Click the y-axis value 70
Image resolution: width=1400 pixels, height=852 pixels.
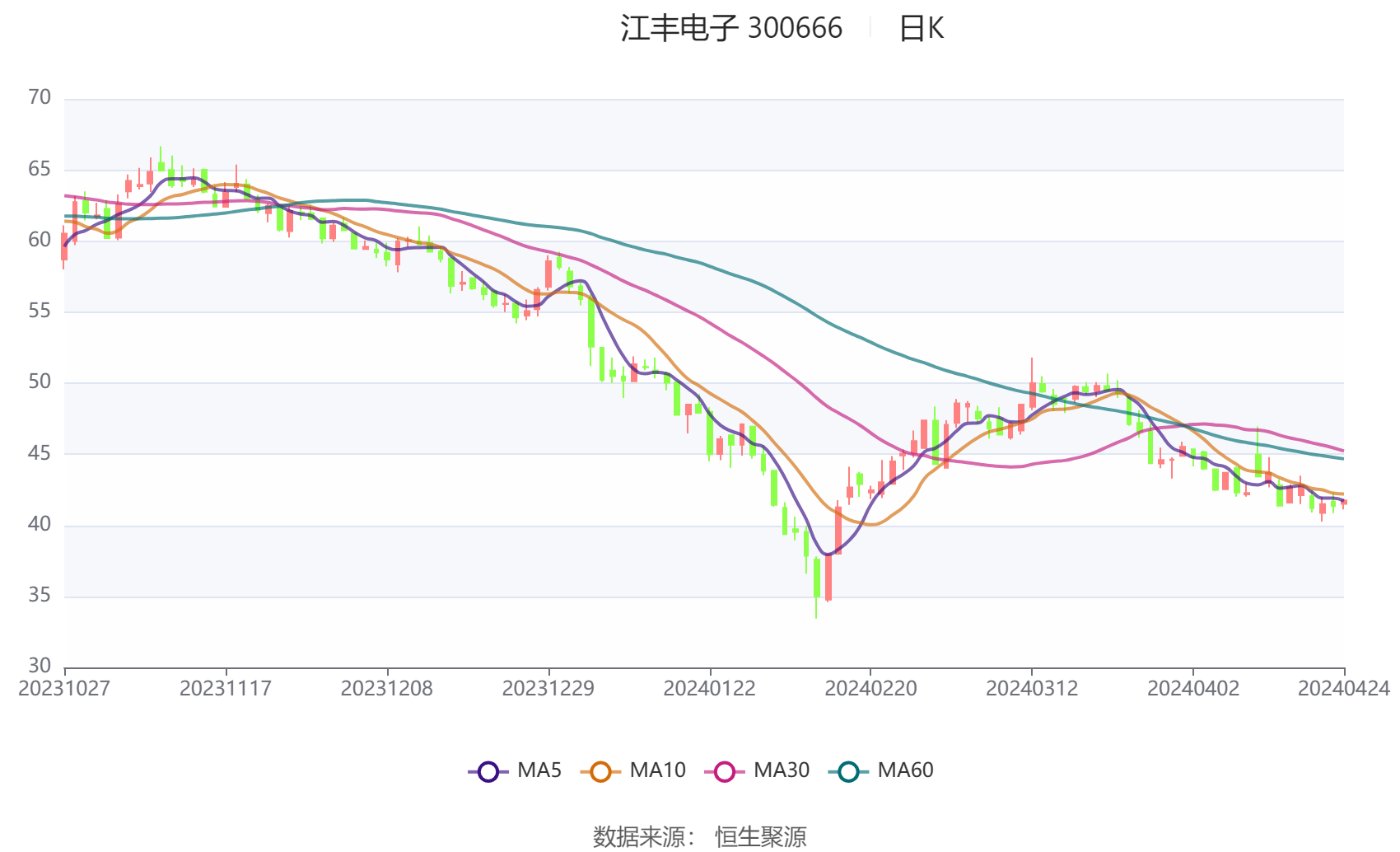[x=40, y=98]
